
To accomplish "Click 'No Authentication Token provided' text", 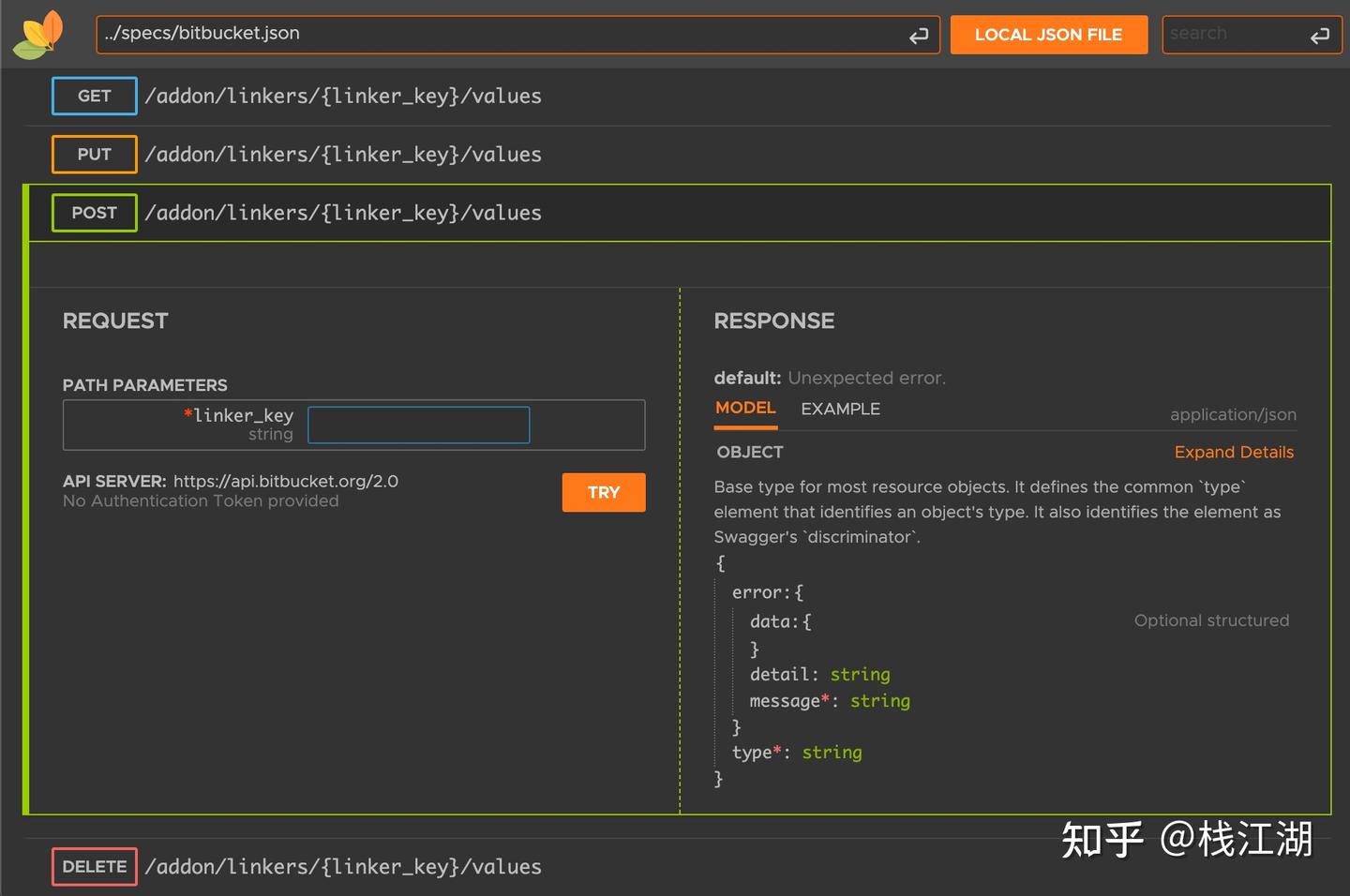I will pos(201,501).
